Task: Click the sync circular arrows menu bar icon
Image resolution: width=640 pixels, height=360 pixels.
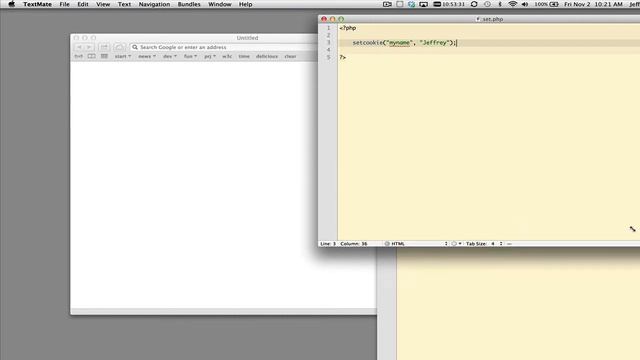Action: [x=474, y=4]
